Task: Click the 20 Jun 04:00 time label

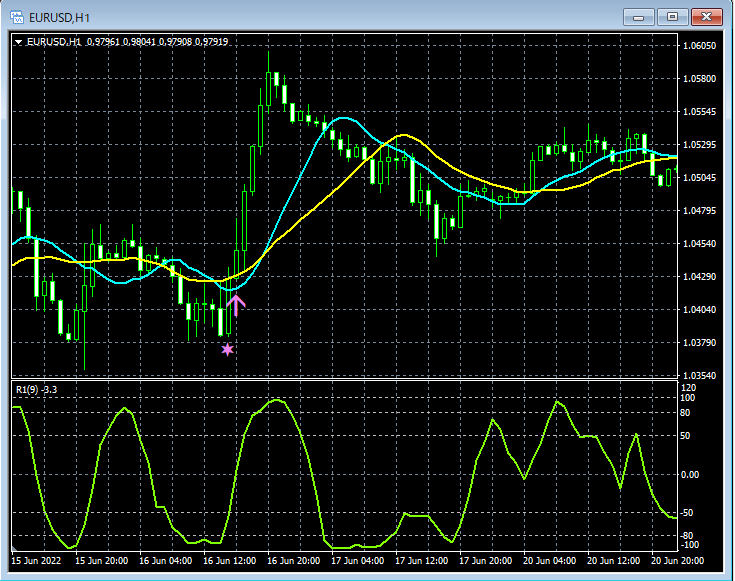Action: 549,561
